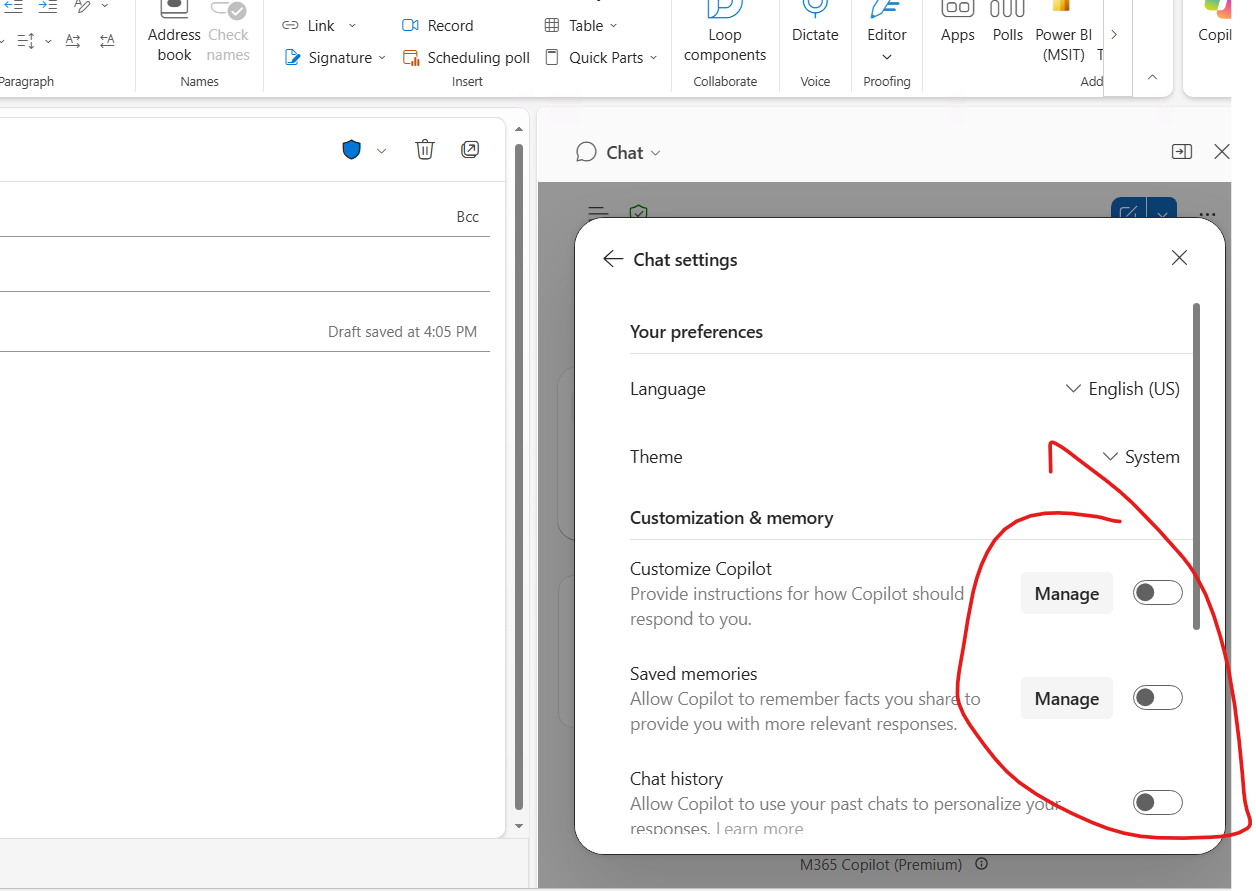Pop out the draft into a new window
The height and width of the screenshot is (891, 1256).
pyautogui.click(x=470, y=150)
